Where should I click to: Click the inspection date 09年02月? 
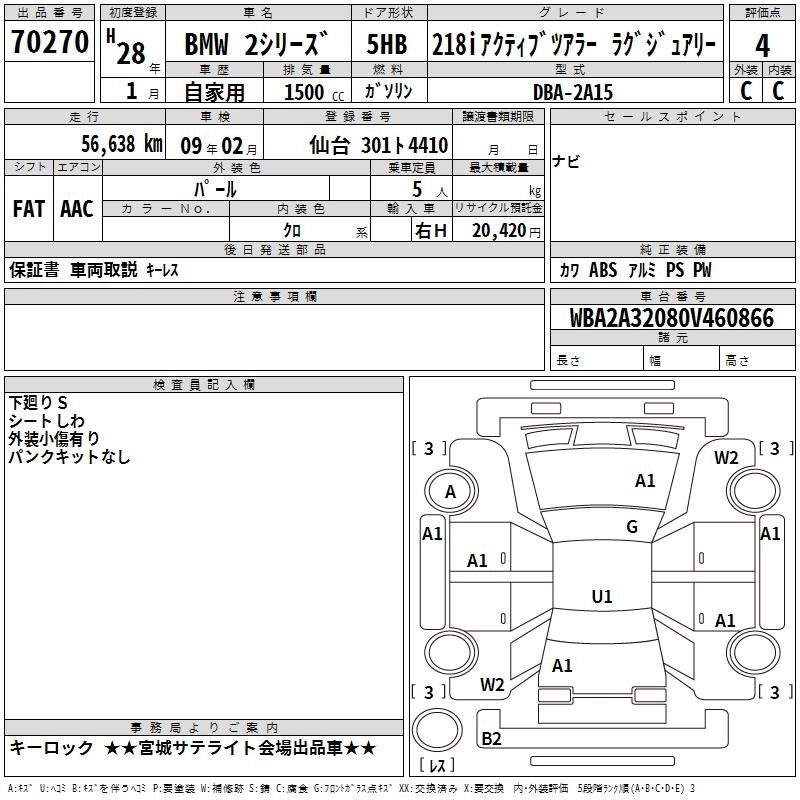point(219,146)
